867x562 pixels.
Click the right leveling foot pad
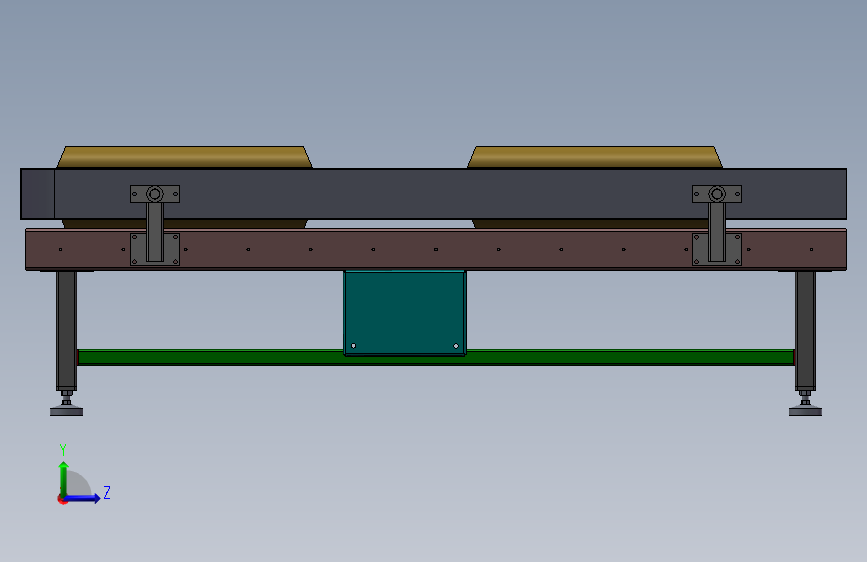point(805,411)
